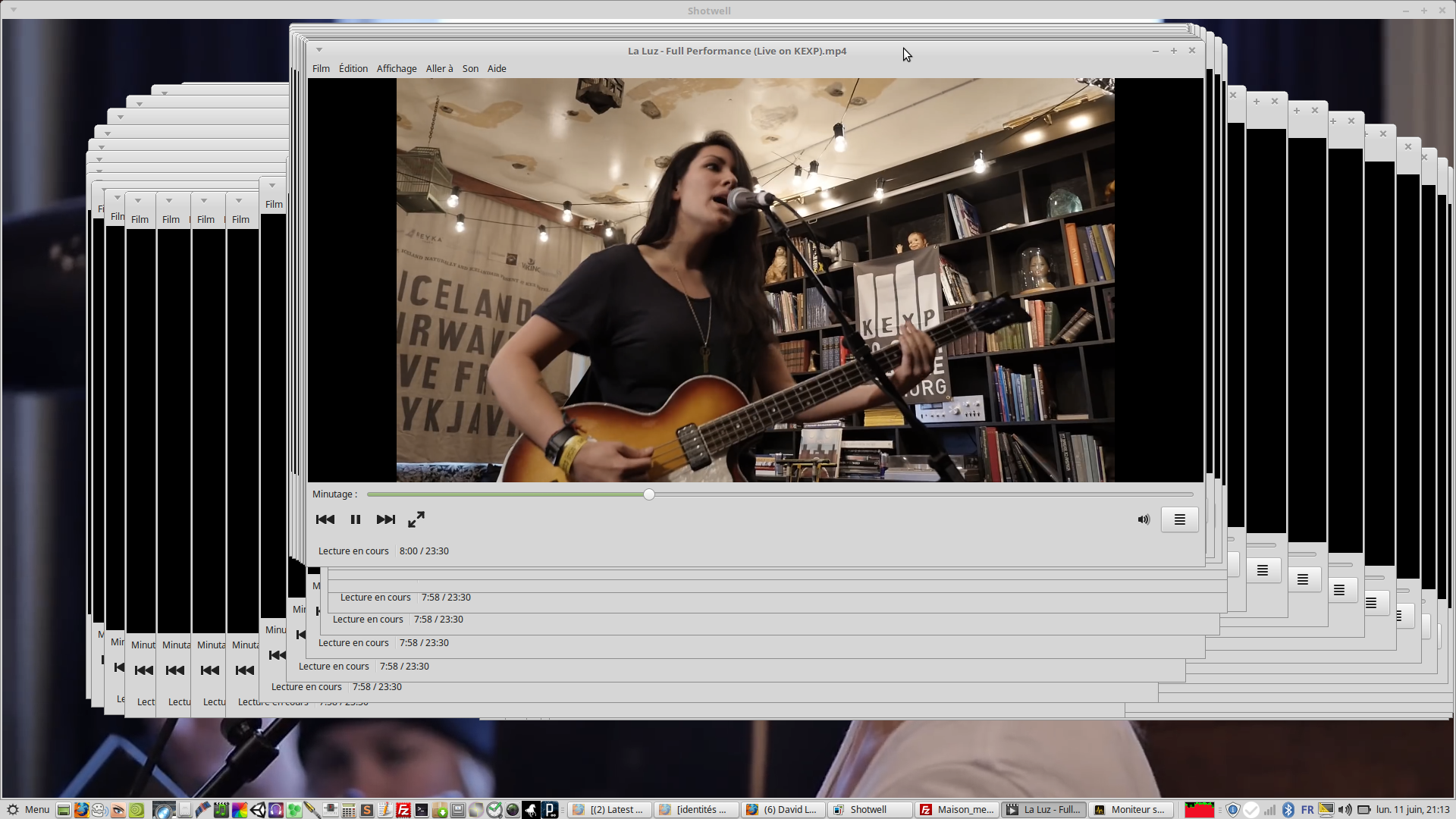Expand the window menu arrow beside the La Luz title

click(x=319, y=50)
